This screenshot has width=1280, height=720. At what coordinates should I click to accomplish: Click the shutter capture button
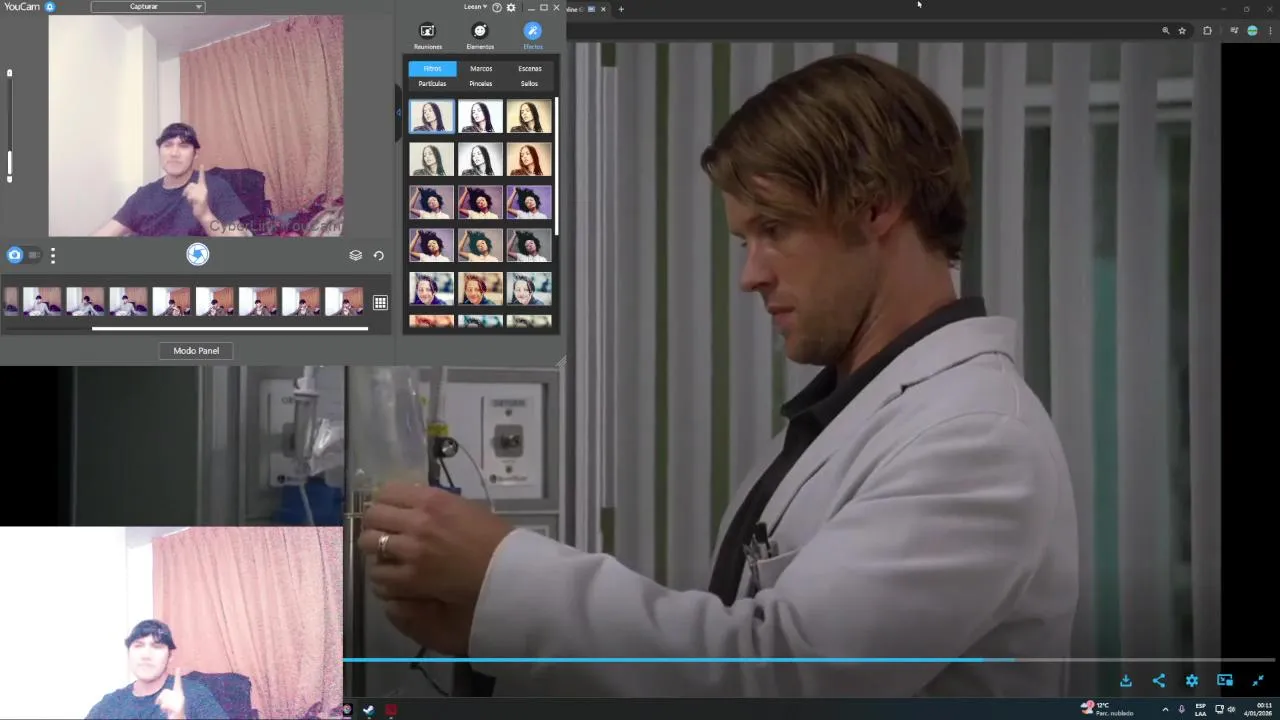pos(197,255)
